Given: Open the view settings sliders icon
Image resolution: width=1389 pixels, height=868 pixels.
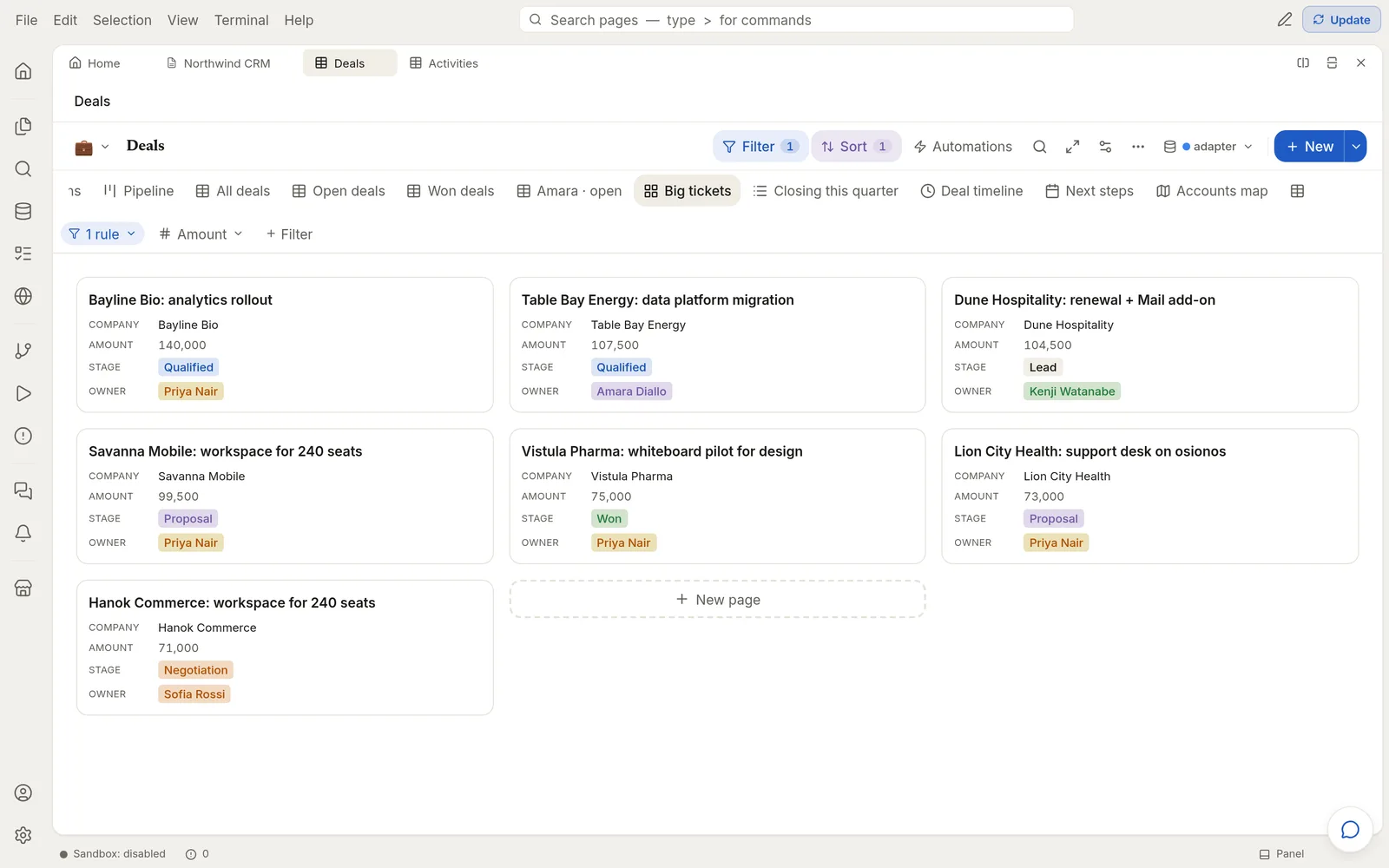Looking at the screenshot, I should [1105, 147].
